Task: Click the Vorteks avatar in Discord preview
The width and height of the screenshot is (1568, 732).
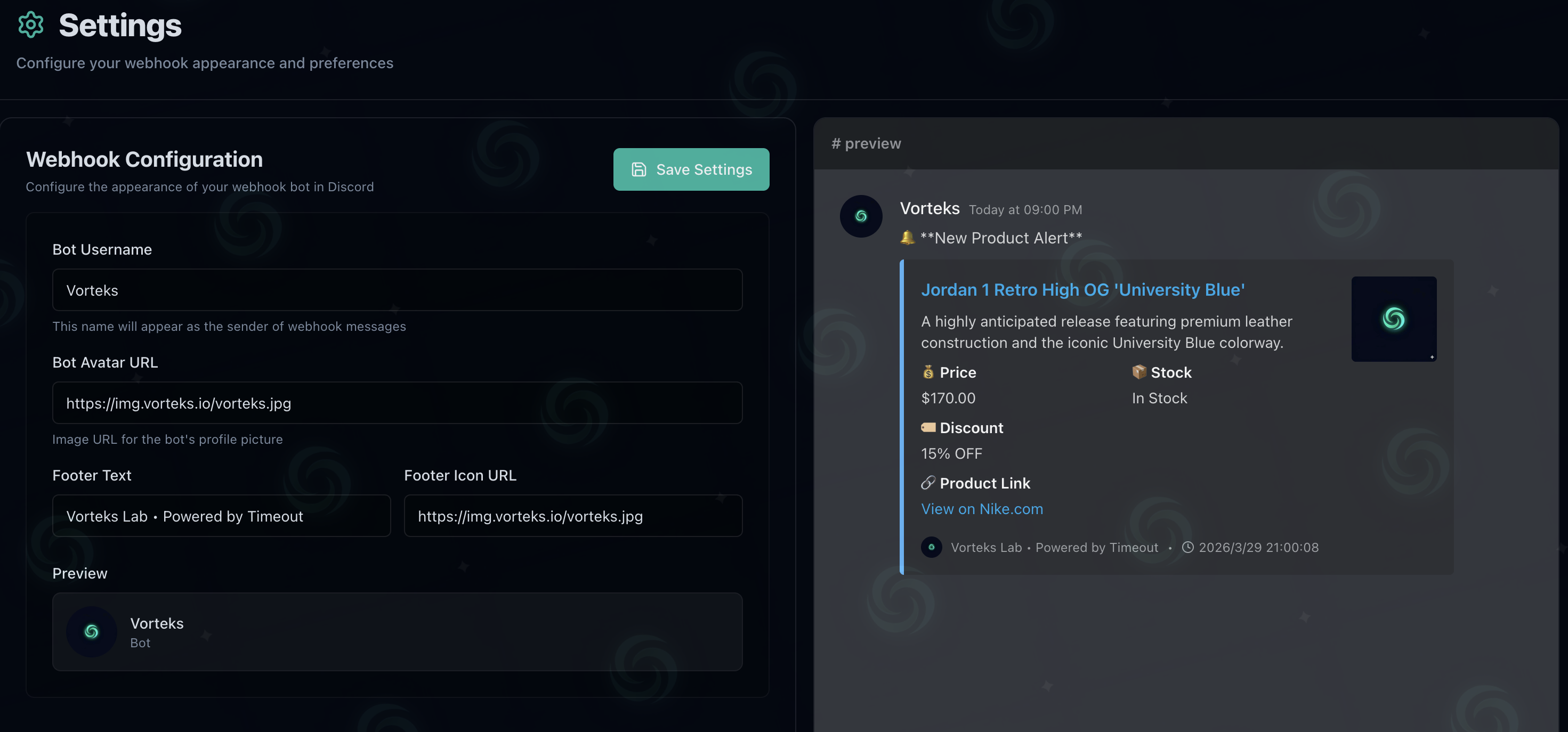Action: pyautogui.click(x=861, y=216)
